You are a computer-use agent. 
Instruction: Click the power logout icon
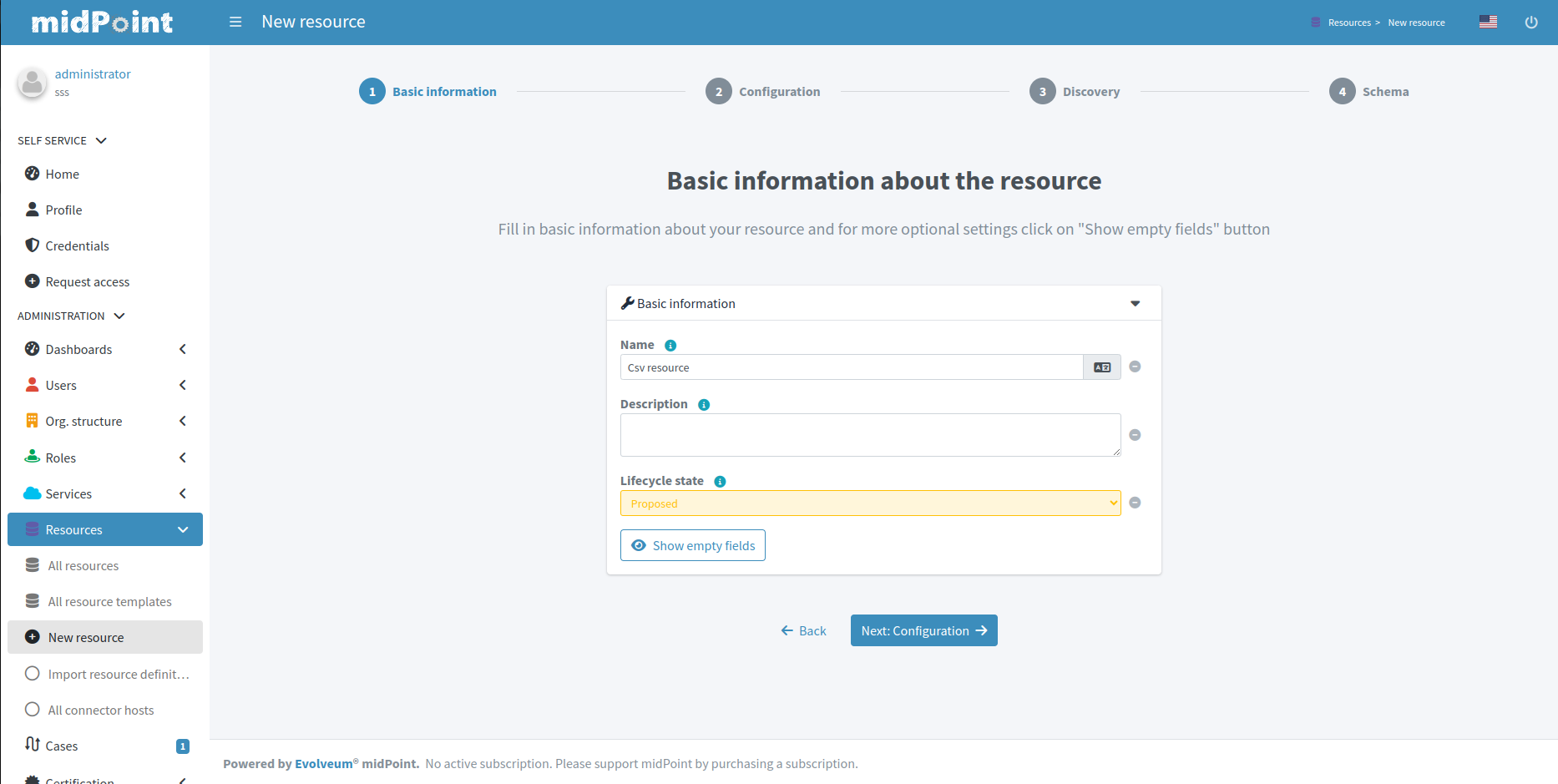(x=1531, y=23)
